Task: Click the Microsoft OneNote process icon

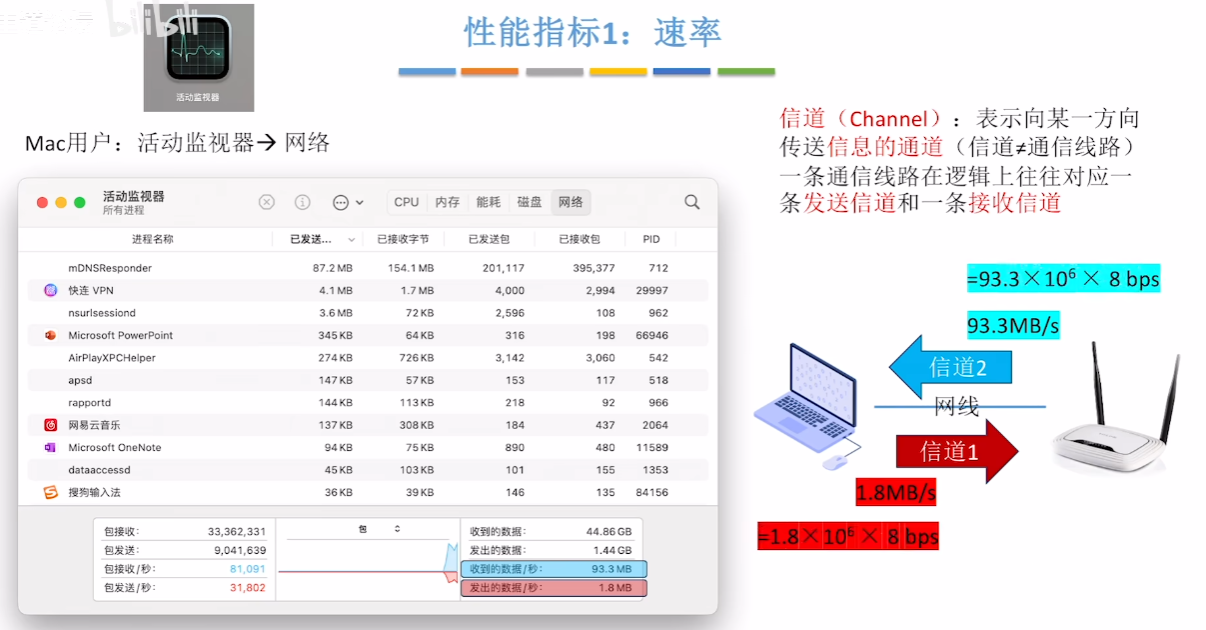Action: coord(51,447)
